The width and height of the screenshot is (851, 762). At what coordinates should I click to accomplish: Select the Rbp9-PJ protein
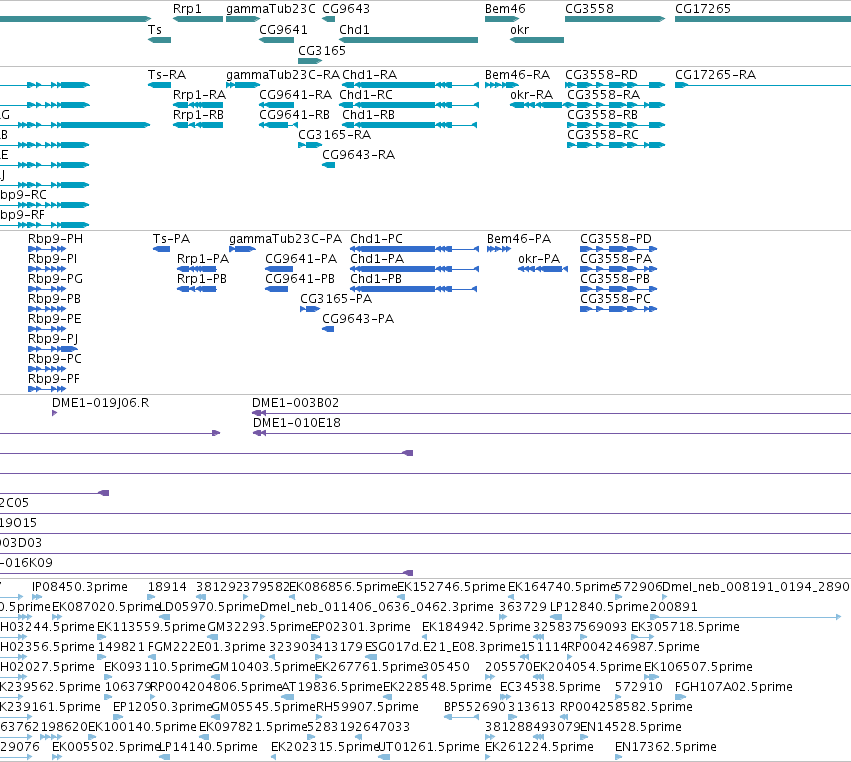pos(53,349)
